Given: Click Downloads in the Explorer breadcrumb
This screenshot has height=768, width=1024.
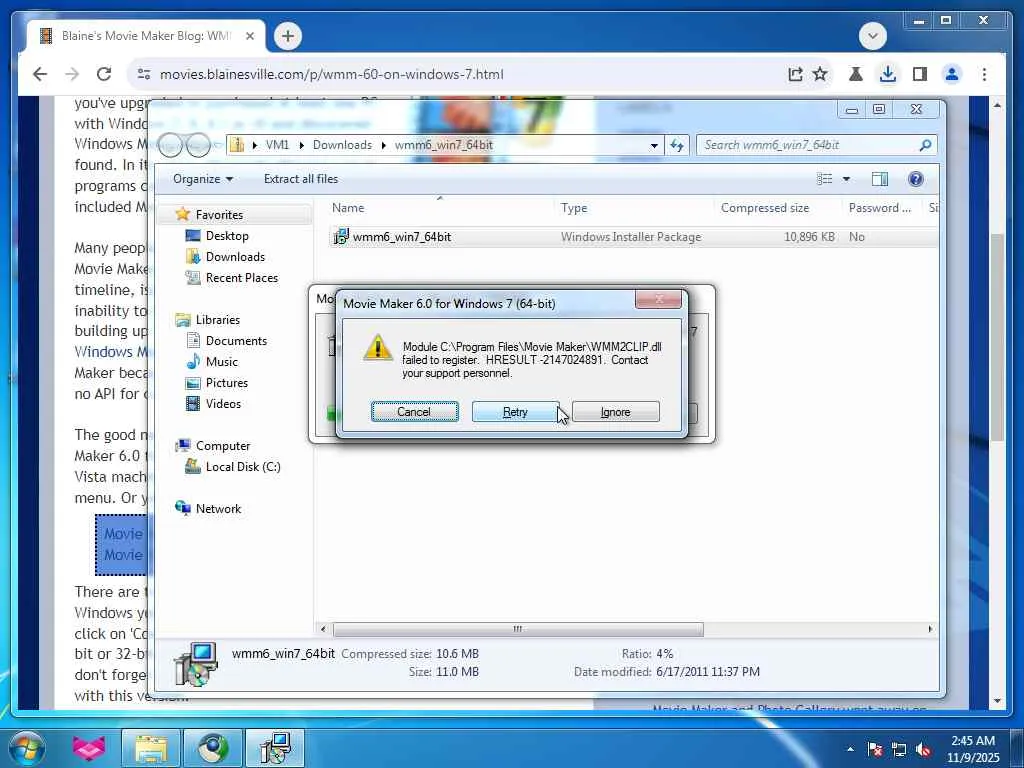Looking at the screenshot, I should click(342, 145).
